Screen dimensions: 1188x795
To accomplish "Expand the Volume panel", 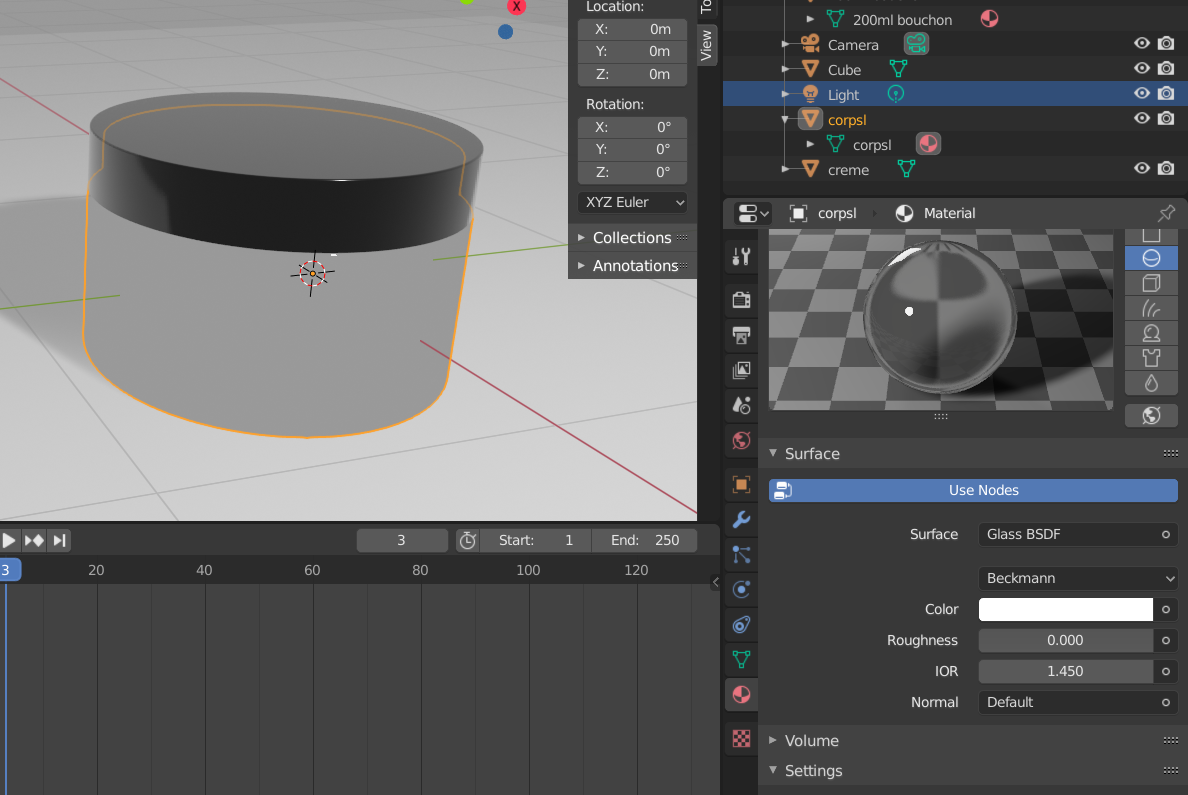I will (x=811, y=740).
